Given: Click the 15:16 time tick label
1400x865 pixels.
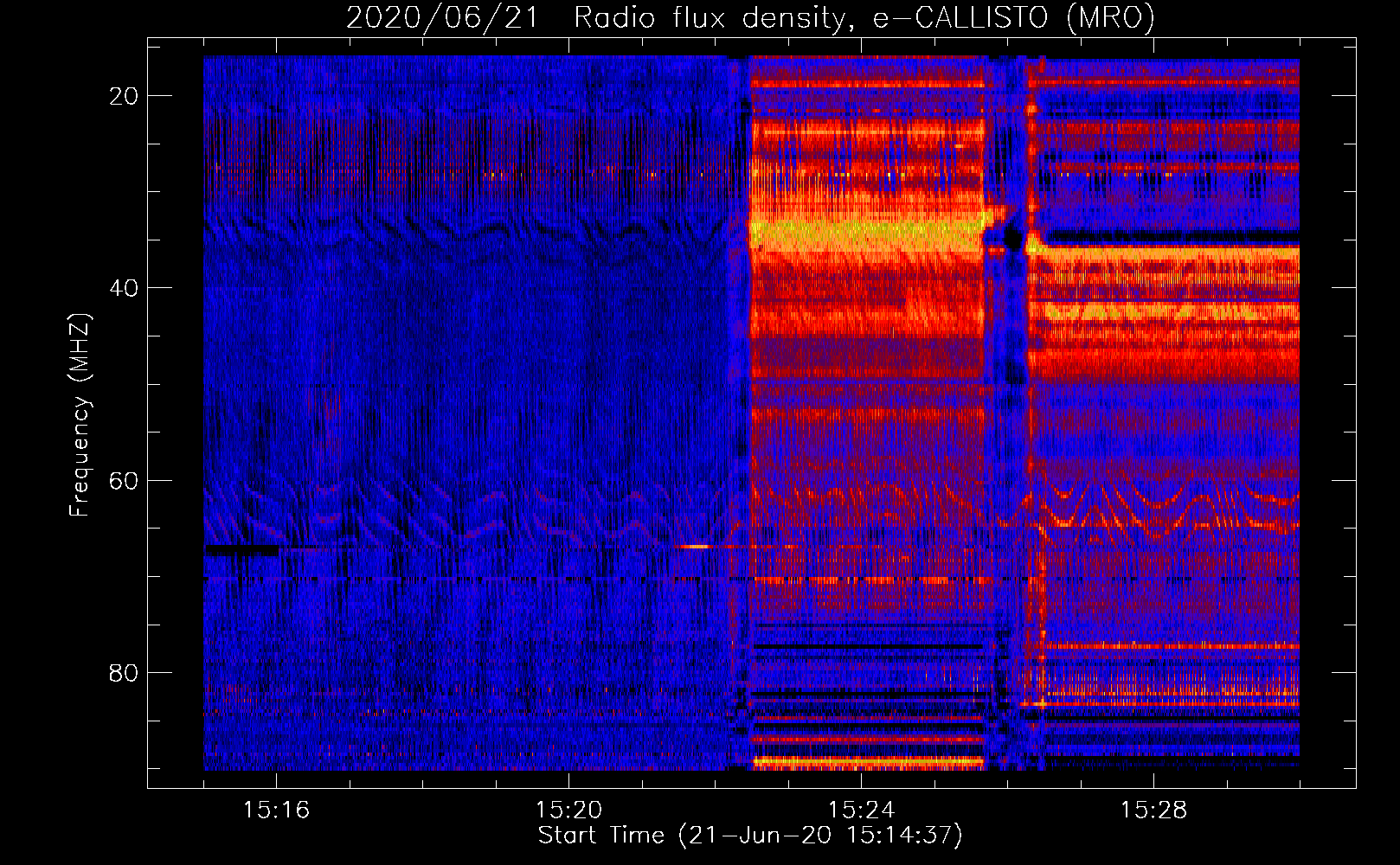Looking at the screenshot, I should (277, 810).
